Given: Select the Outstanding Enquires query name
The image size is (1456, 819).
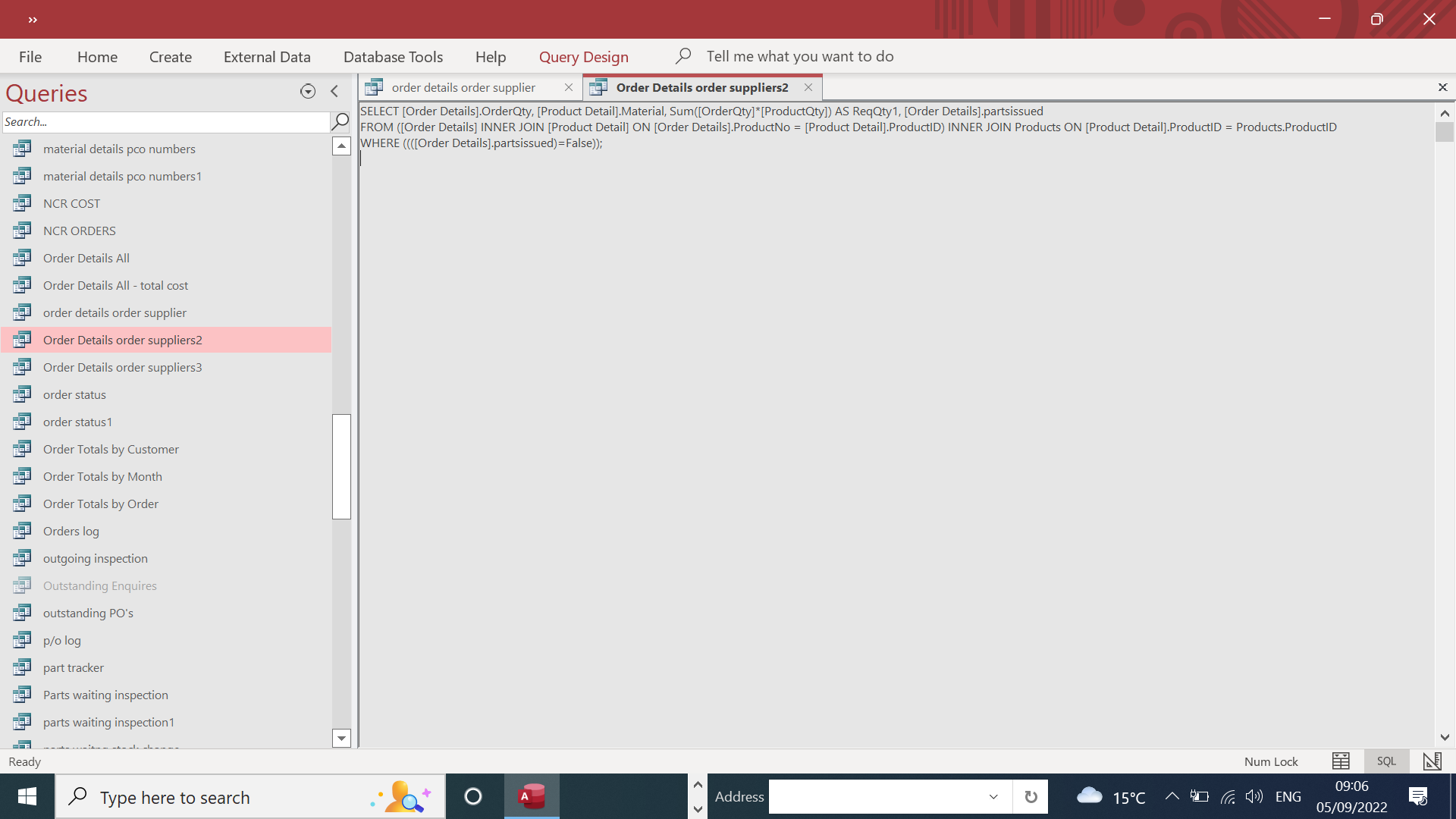Looking at the screenshot, I should click(100, 585).
